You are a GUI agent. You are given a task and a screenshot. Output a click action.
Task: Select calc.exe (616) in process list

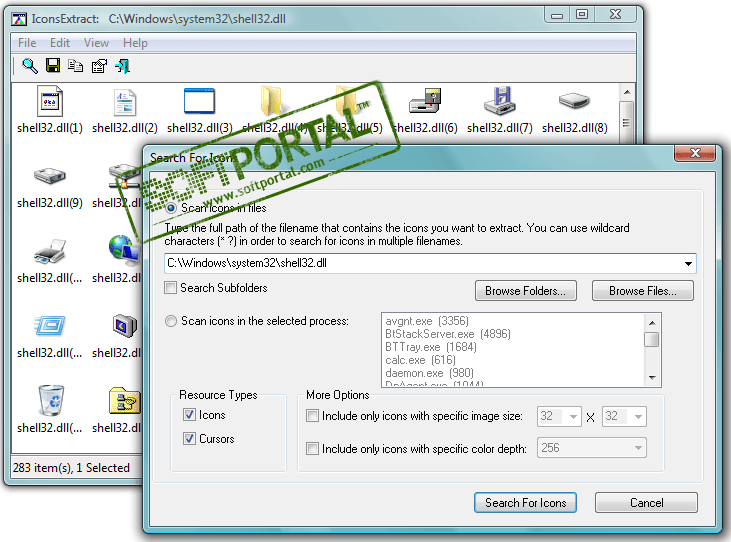(420, 360)
